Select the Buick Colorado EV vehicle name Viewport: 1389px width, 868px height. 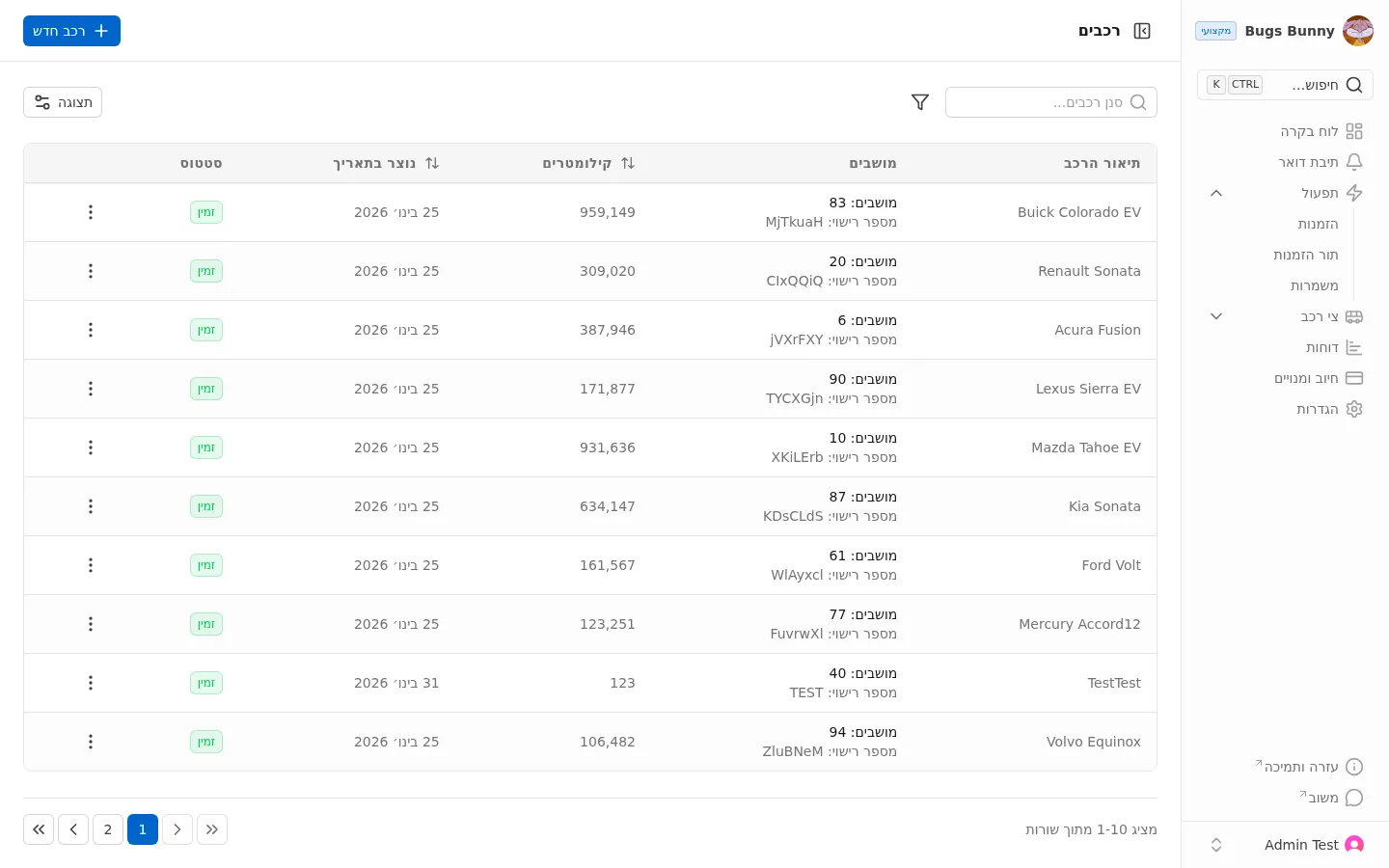coord(1079,212)
